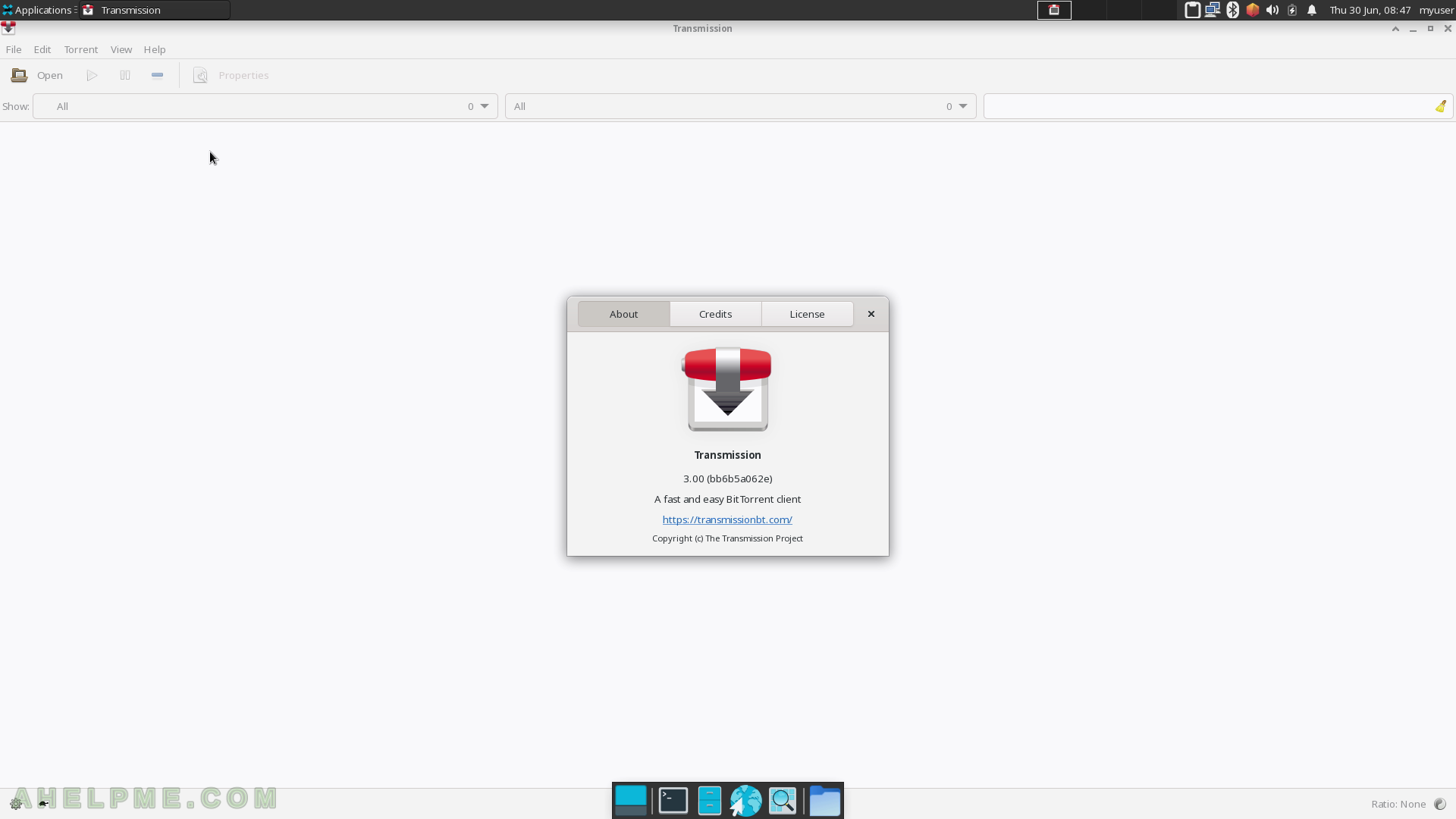Click the Properties toolbar button

[x=231, y=75]
